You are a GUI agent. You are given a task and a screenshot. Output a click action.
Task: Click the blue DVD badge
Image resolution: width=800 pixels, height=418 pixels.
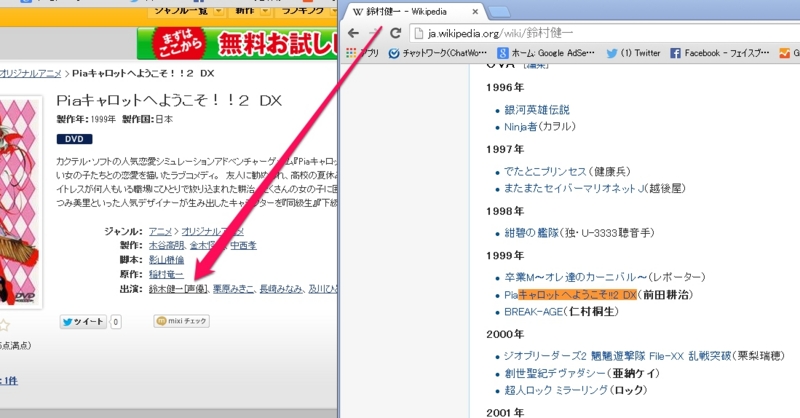click(x=74, y=139)
